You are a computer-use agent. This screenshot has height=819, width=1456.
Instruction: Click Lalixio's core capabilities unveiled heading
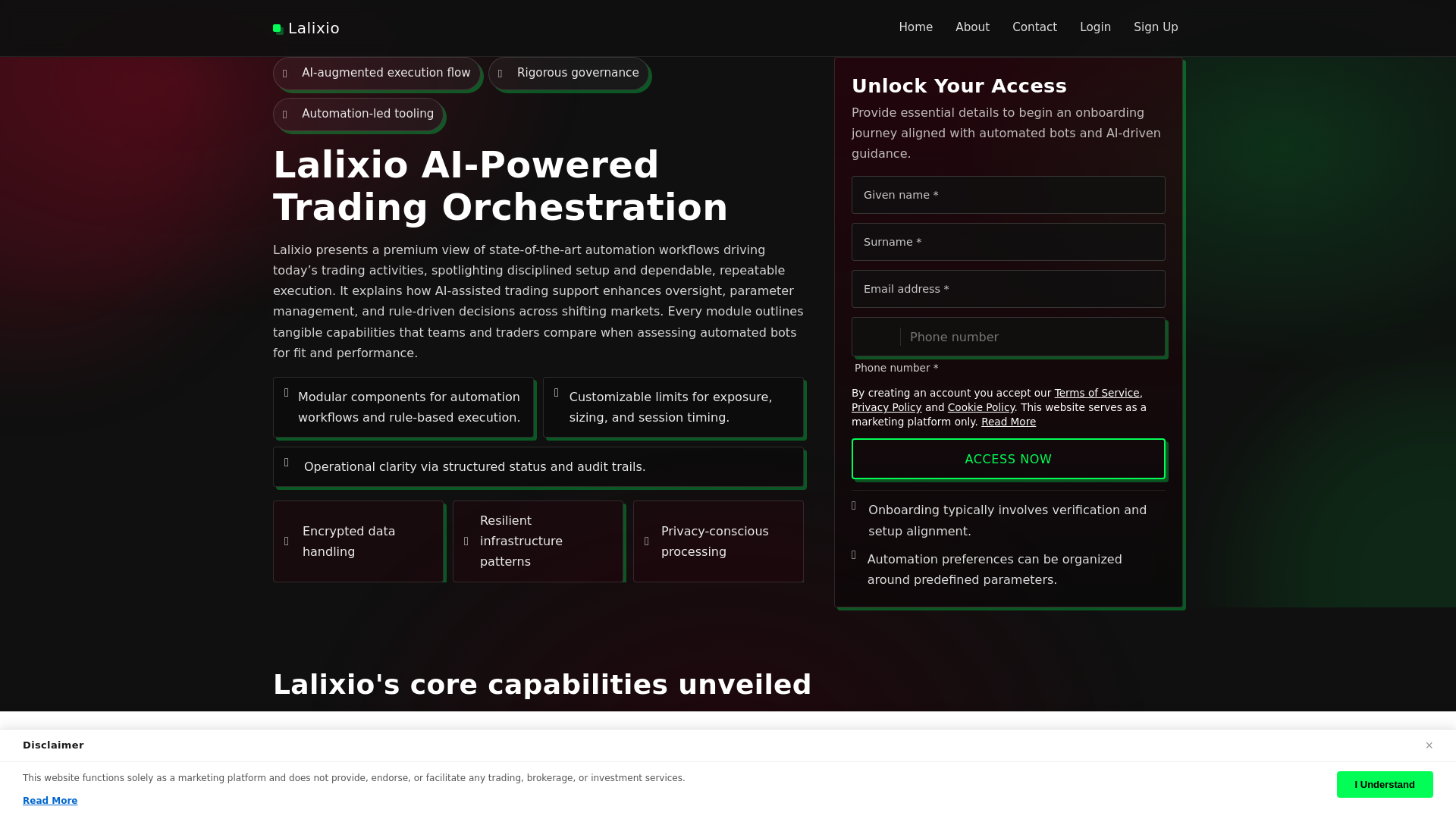tap(542, 685)
